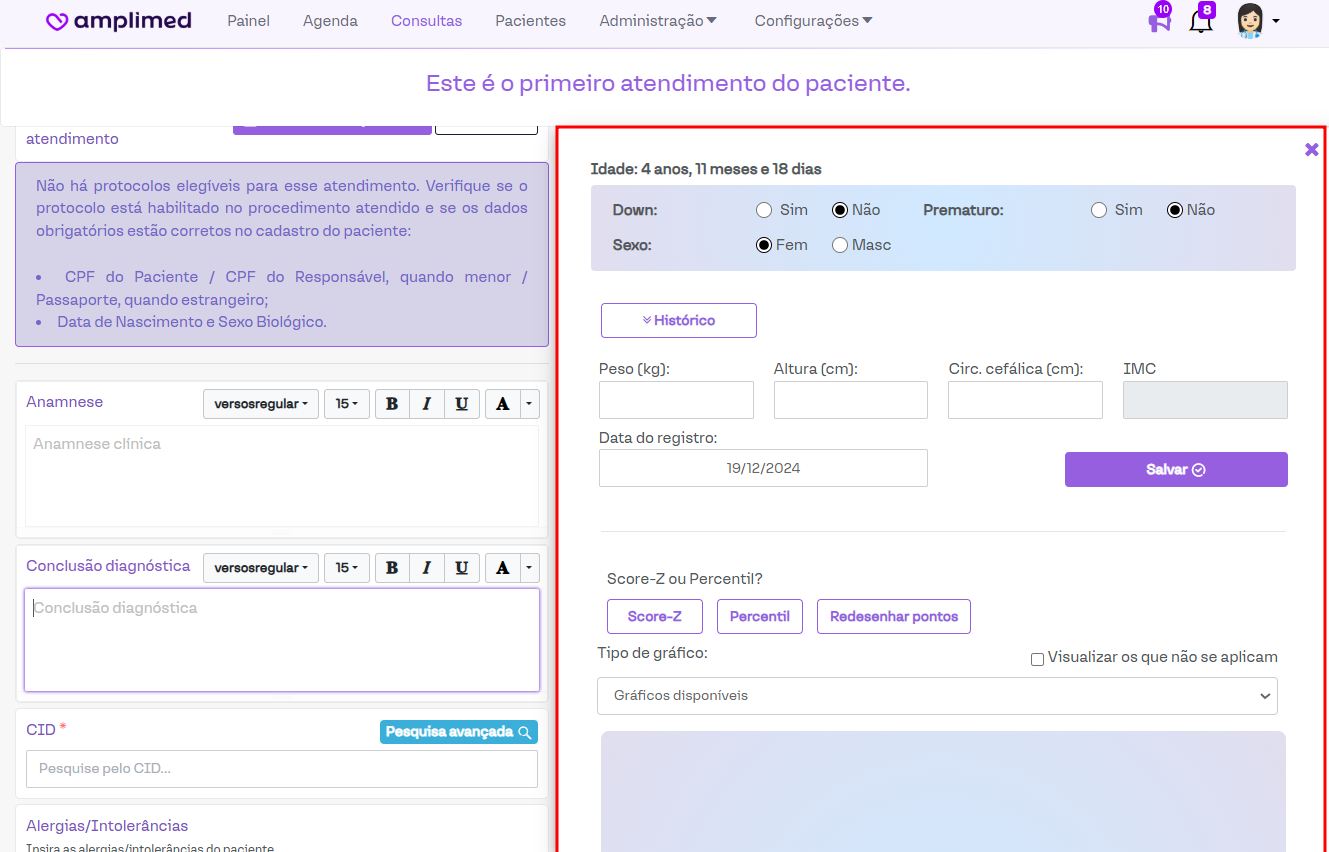Open the Tipo de gráfico dropdown
This screenshot has height=852, width=1329.
tap(937, 696)
